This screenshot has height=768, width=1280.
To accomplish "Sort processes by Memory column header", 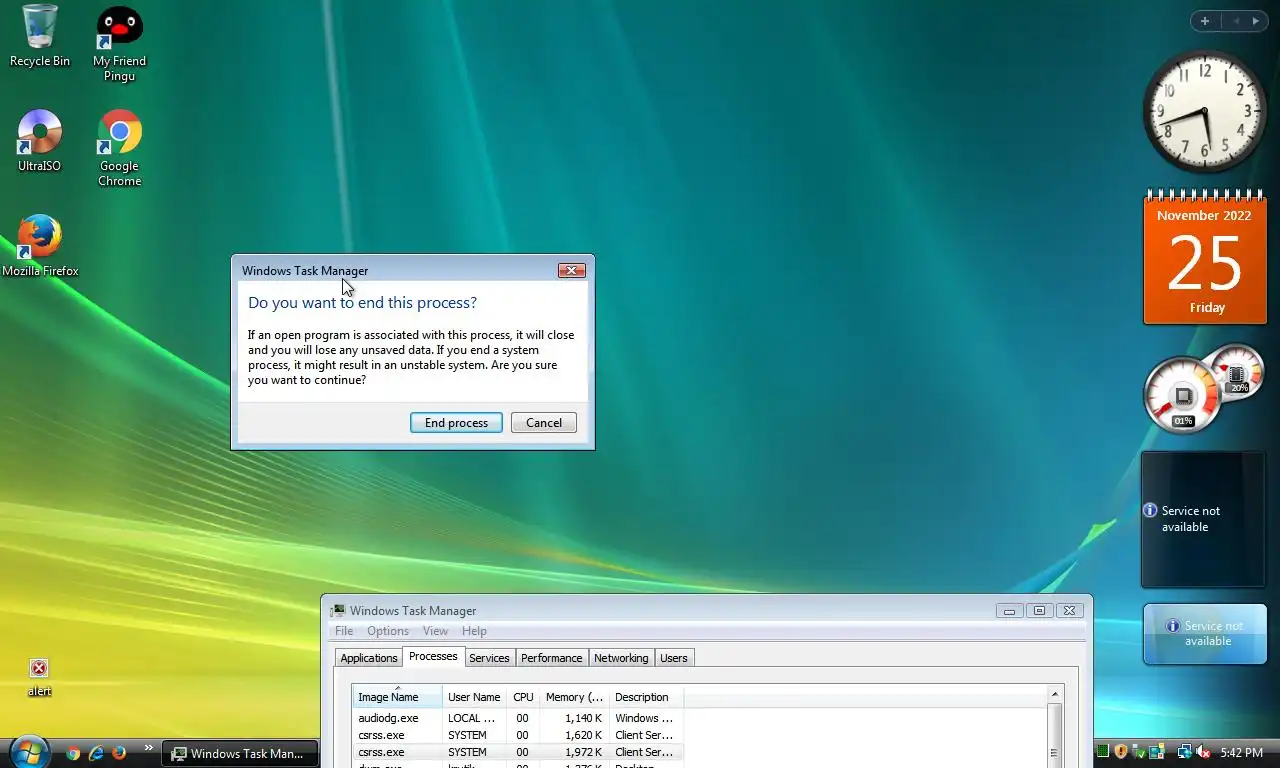I will [574, 697].
